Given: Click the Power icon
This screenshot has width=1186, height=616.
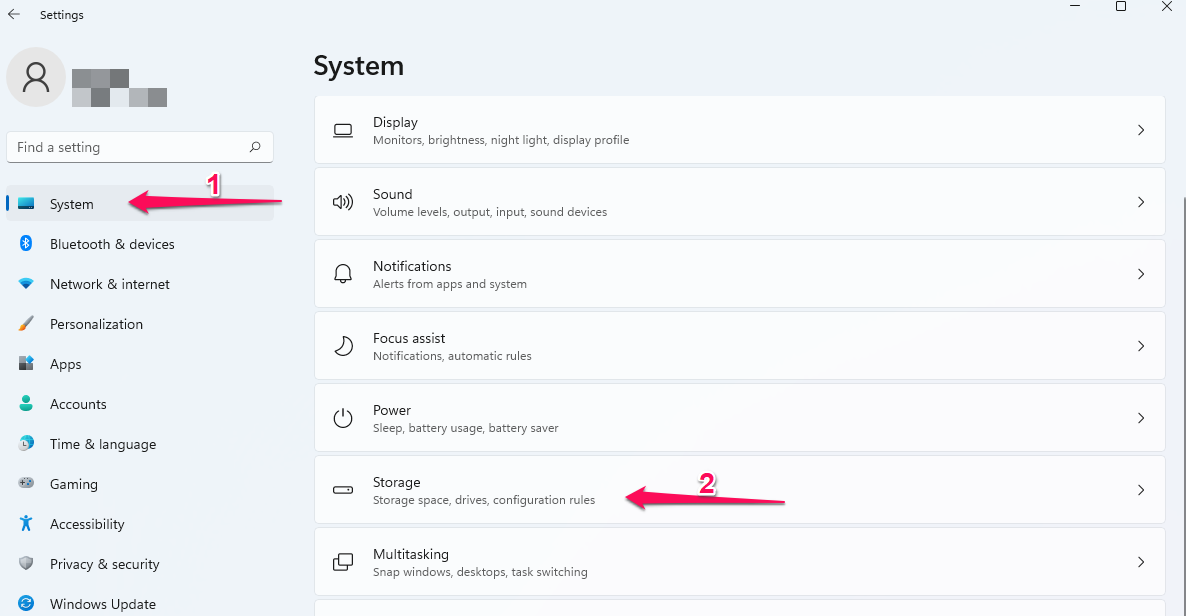Looking at the screenshot, I should click(x=343, y=418).
